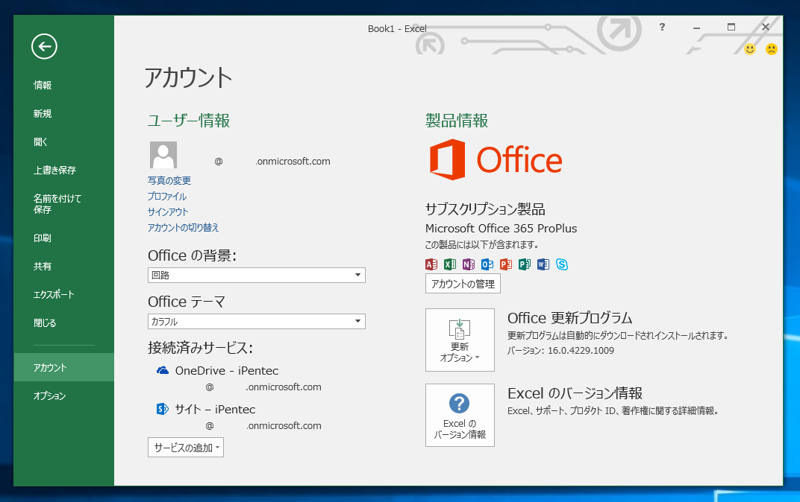Select 閉じる in the sidebar
The width and height of the screenshot is (800, 502).
(45, 323)
